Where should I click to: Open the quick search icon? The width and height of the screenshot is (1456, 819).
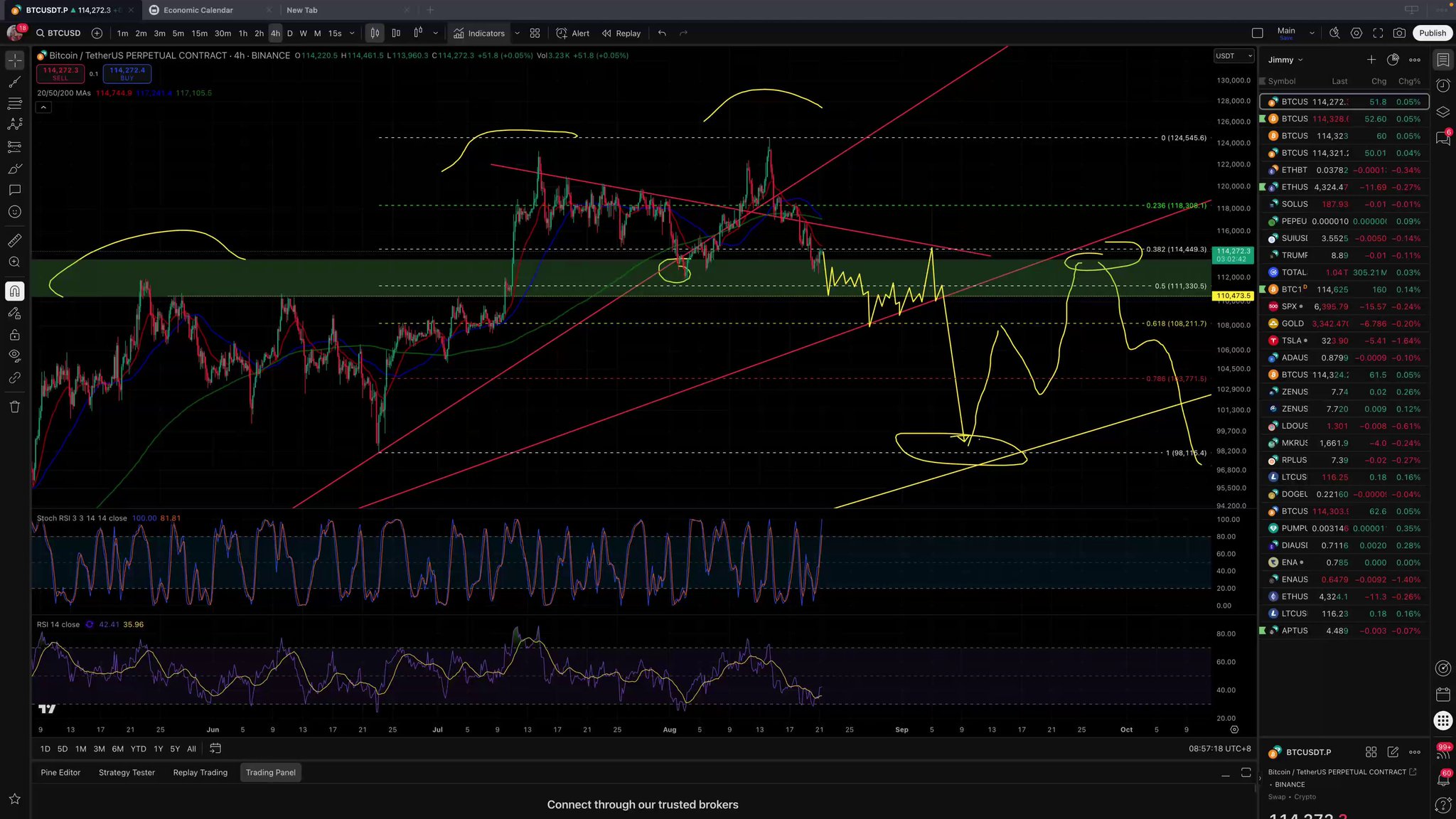tap(1334, 33)
